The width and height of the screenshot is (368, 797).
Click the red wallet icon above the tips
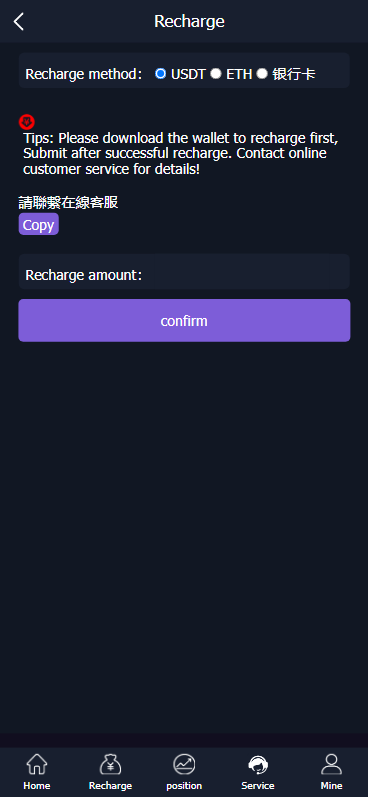(x=27, y=122)
